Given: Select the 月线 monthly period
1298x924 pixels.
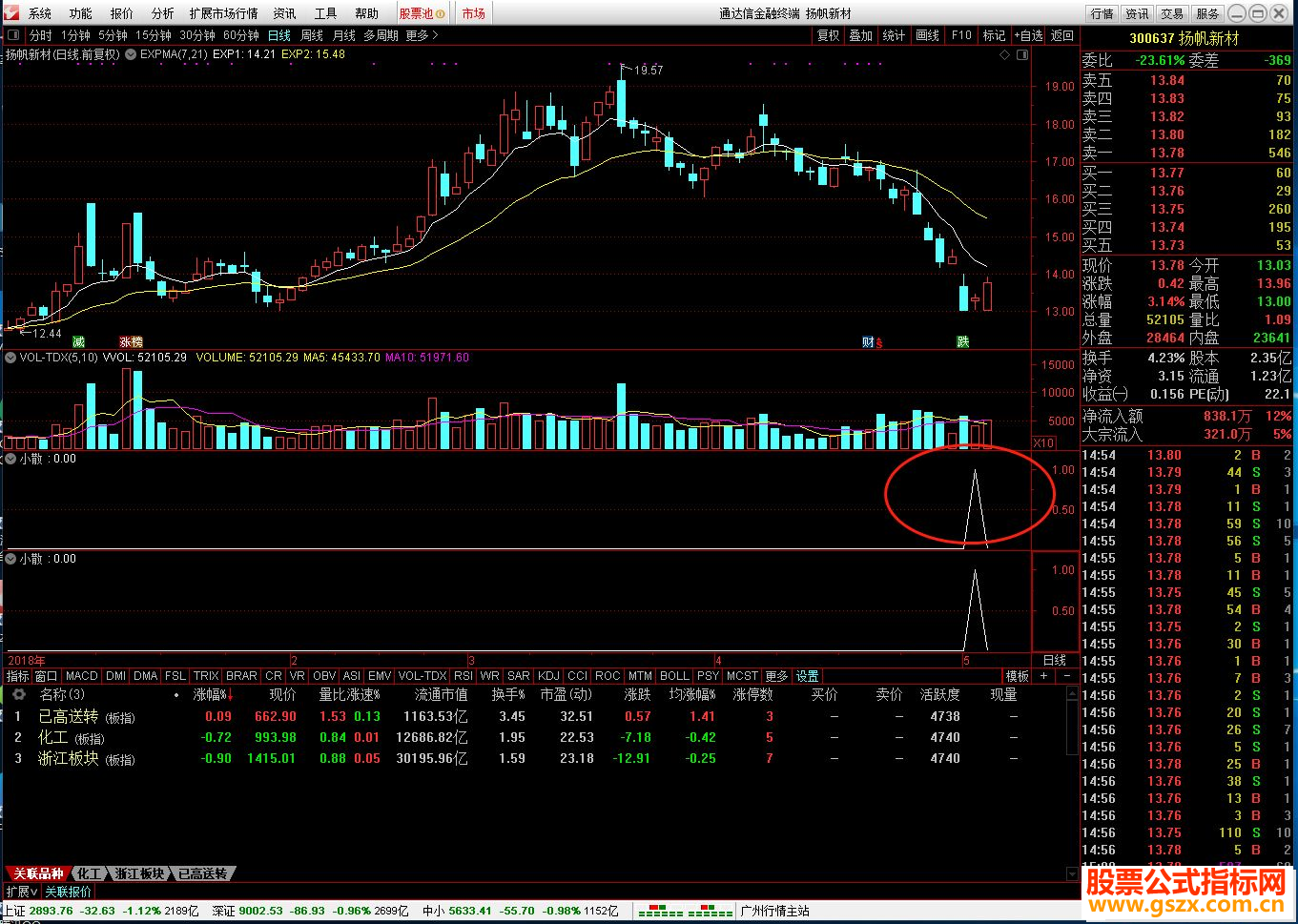Looking at the screenshot, I should 344,35.
